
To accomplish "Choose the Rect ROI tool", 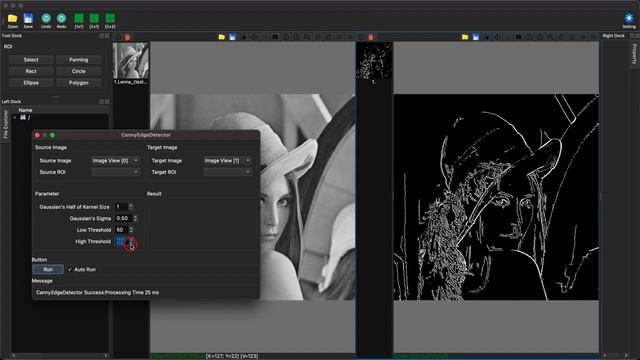I will tap(31, 71).
